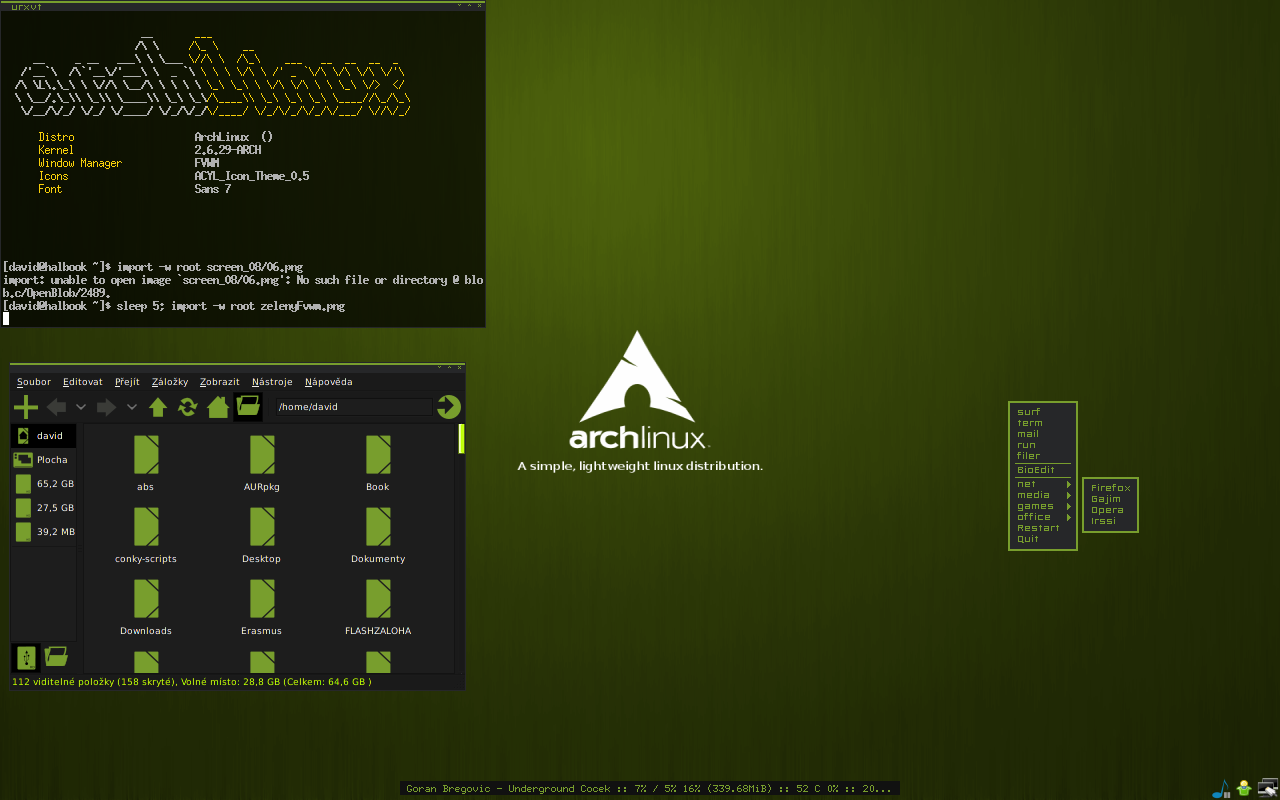Launch Gajim from the net submenu
This screenshot has height=800, width=1280.
tap(1106, 499)
